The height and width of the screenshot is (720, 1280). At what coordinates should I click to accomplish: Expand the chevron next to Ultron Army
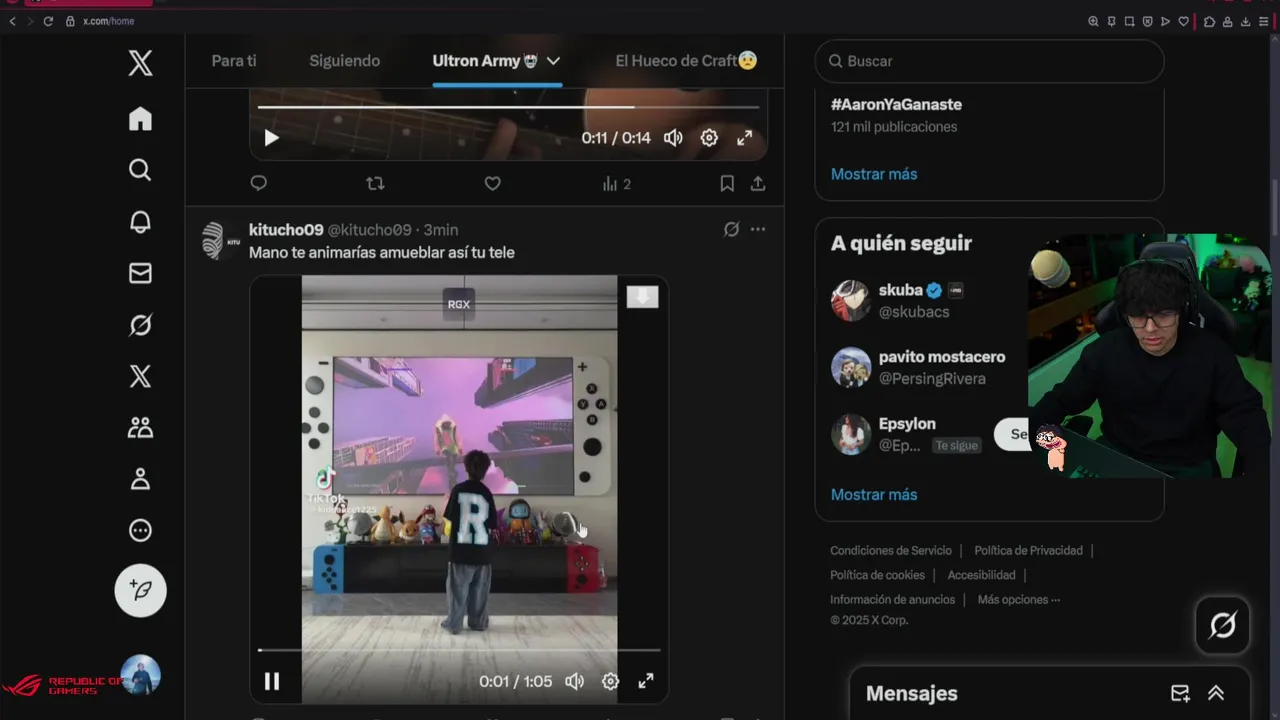click(x=553, y=61)
